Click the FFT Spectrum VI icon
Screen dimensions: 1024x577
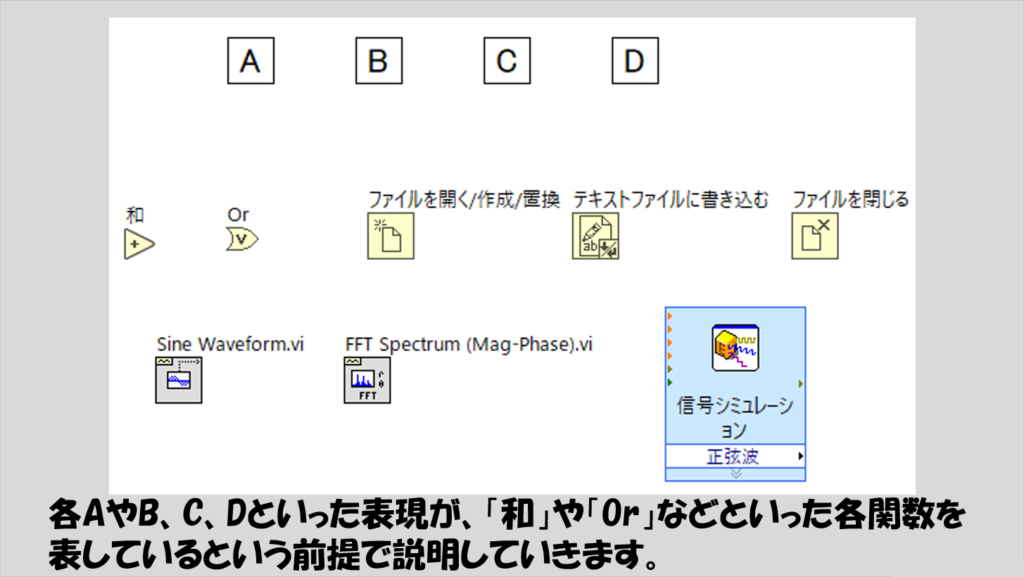(x=367, y=380)
